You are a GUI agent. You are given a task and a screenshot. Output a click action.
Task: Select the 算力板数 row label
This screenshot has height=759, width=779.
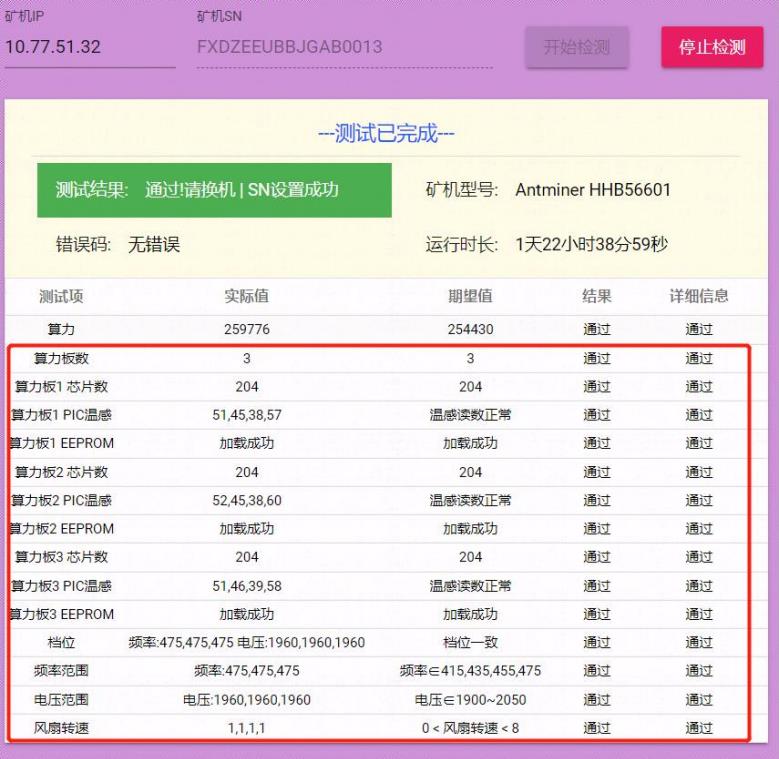point(61,358)
